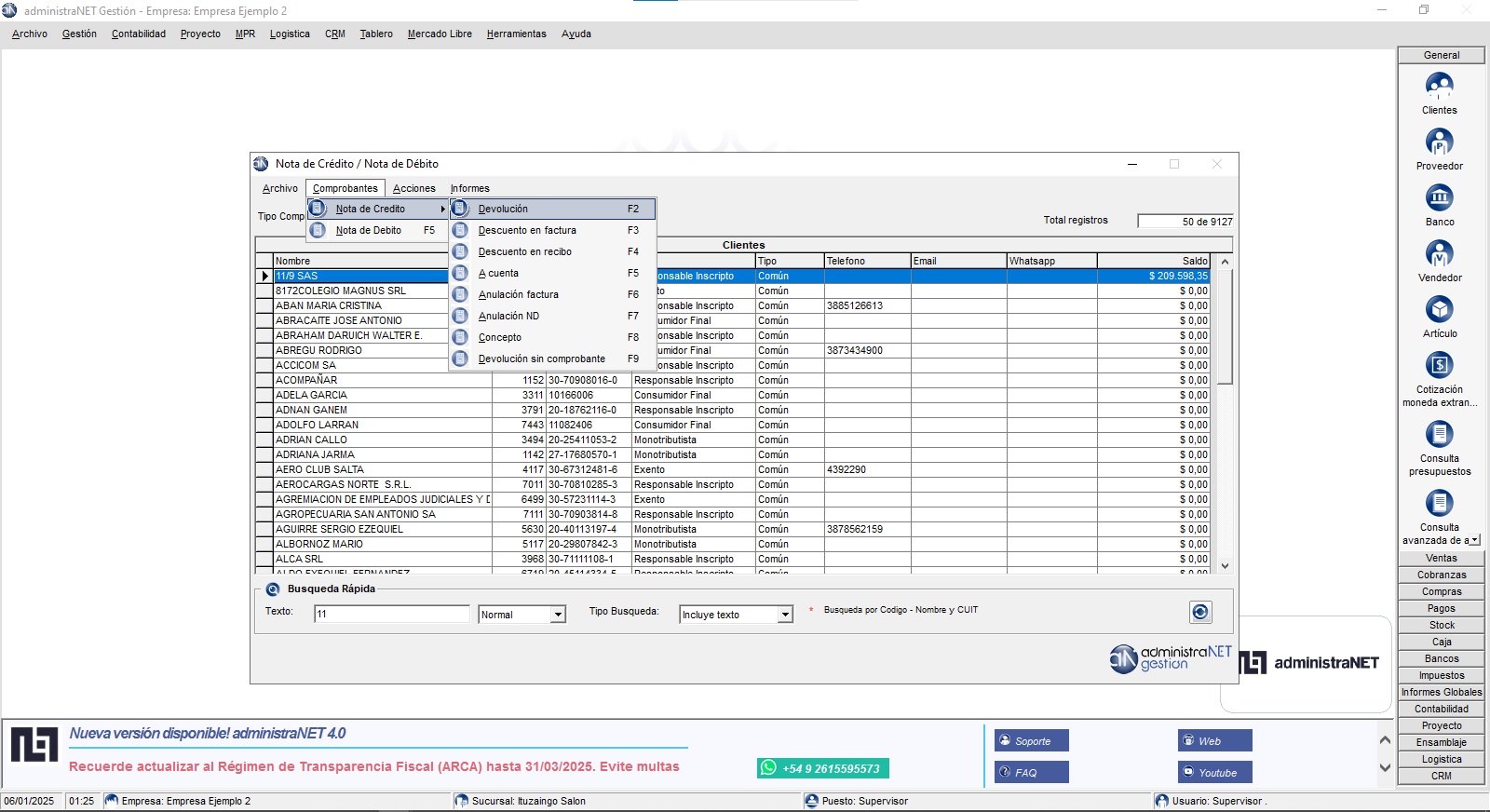Open the Comprobantes menu
This screenshot has height=812, width=1490.
click(345, 188)
